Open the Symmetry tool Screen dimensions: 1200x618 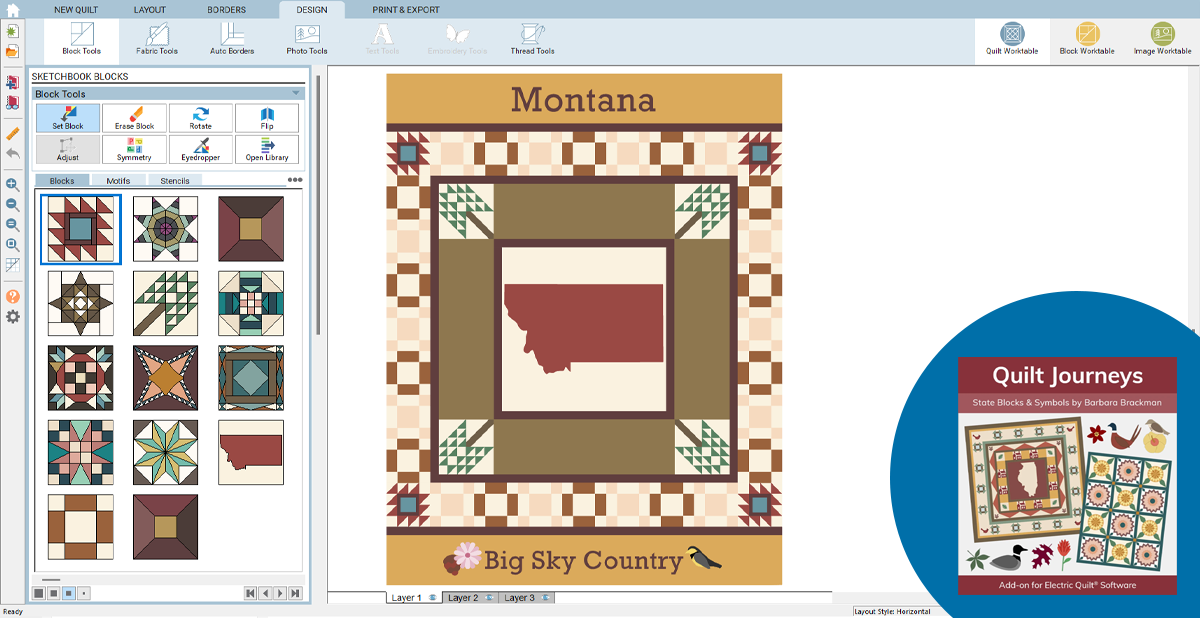(x=134, y=147)
